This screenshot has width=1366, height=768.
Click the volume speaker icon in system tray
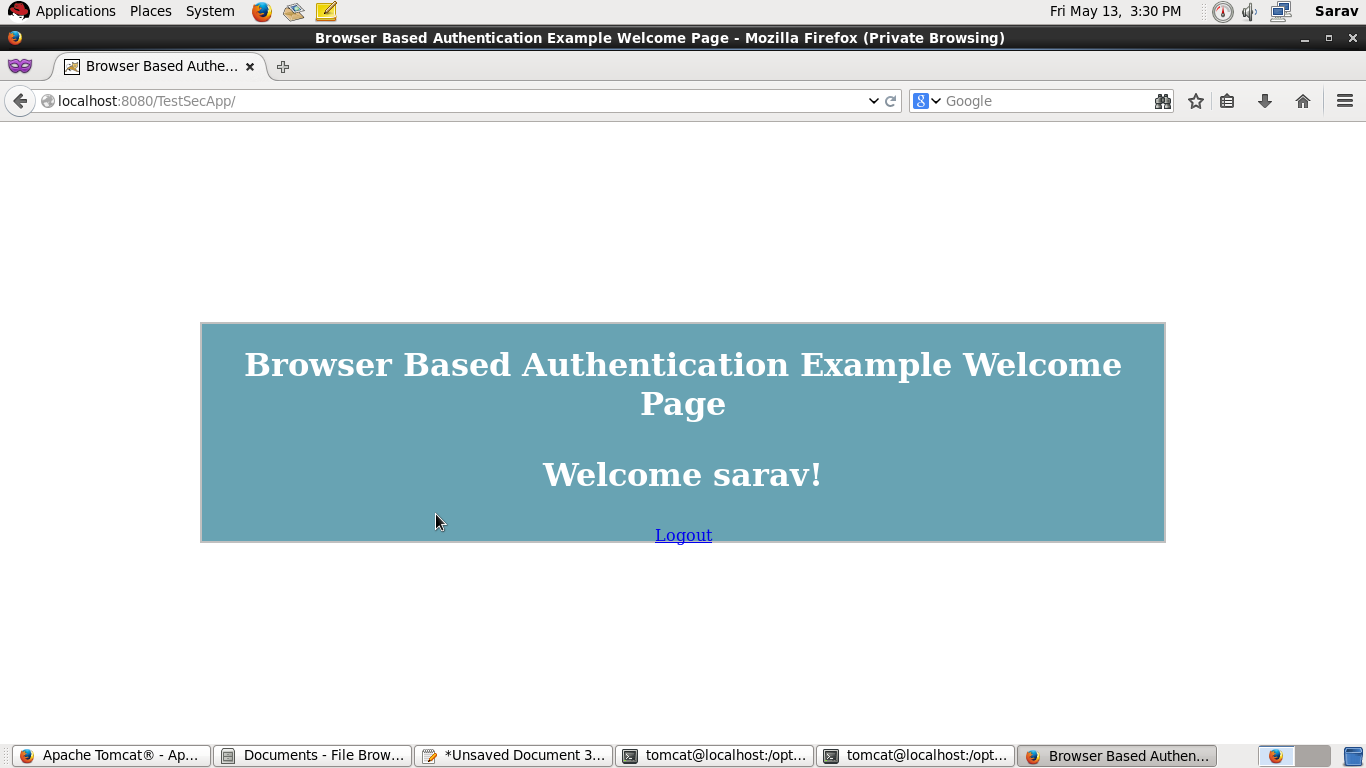1249,11
